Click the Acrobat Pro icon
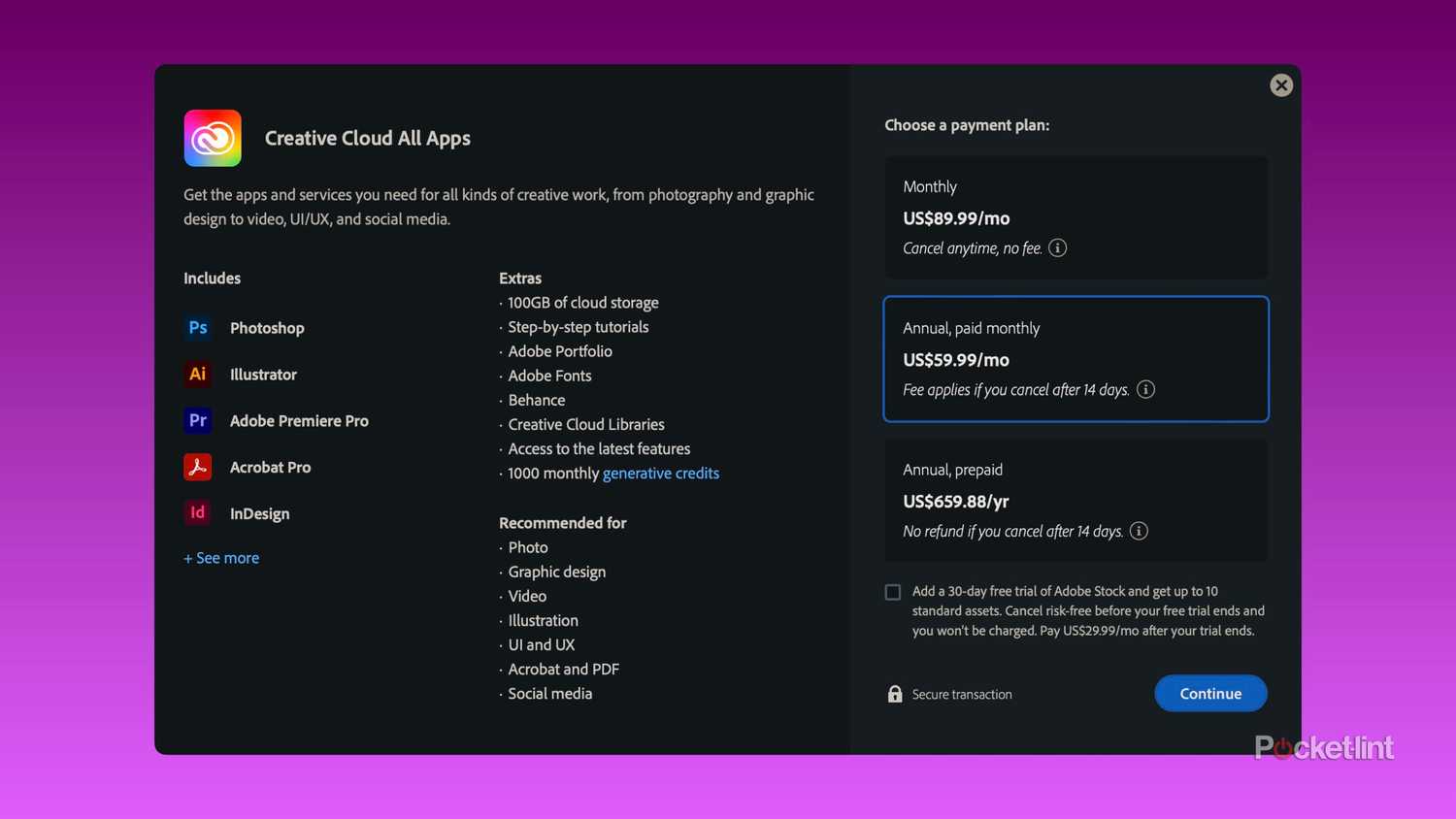Image resolution: width=1456 pixels, height=819 pixels. (197, 467)
